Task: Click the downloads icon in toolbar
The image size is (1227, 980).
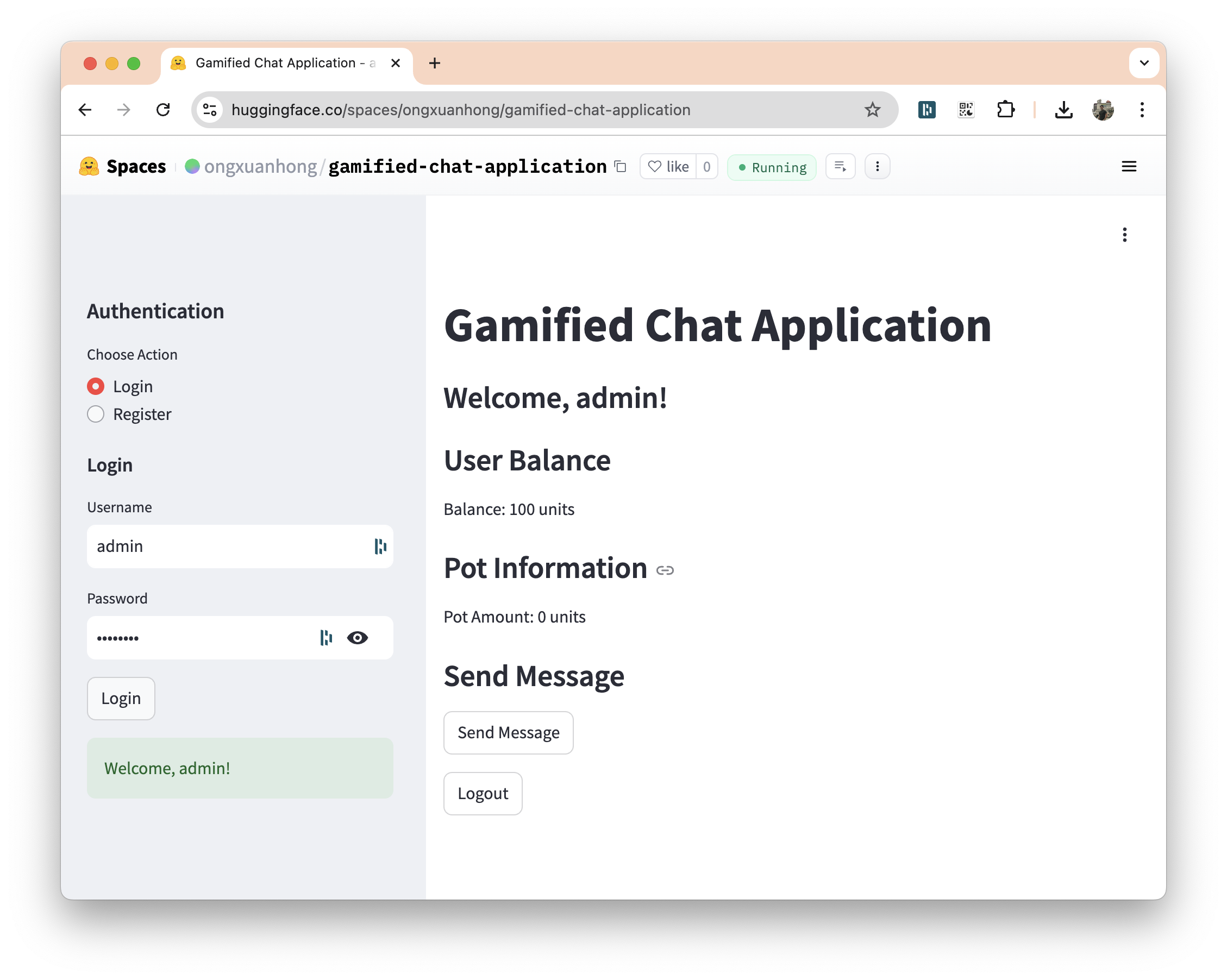Action: click(x=1063, y=110)
